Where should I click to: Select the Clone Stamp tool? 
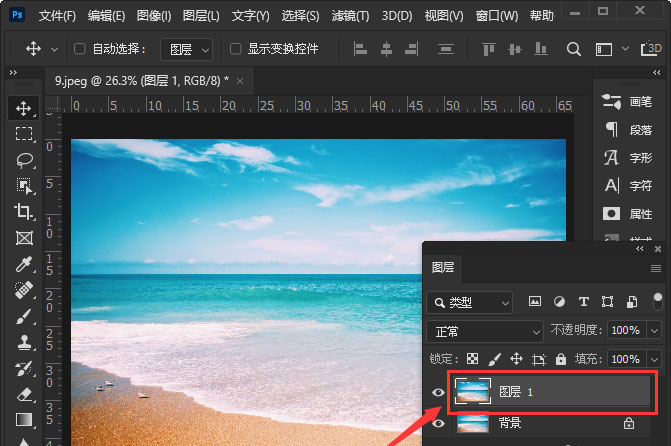tap(24, 342)
